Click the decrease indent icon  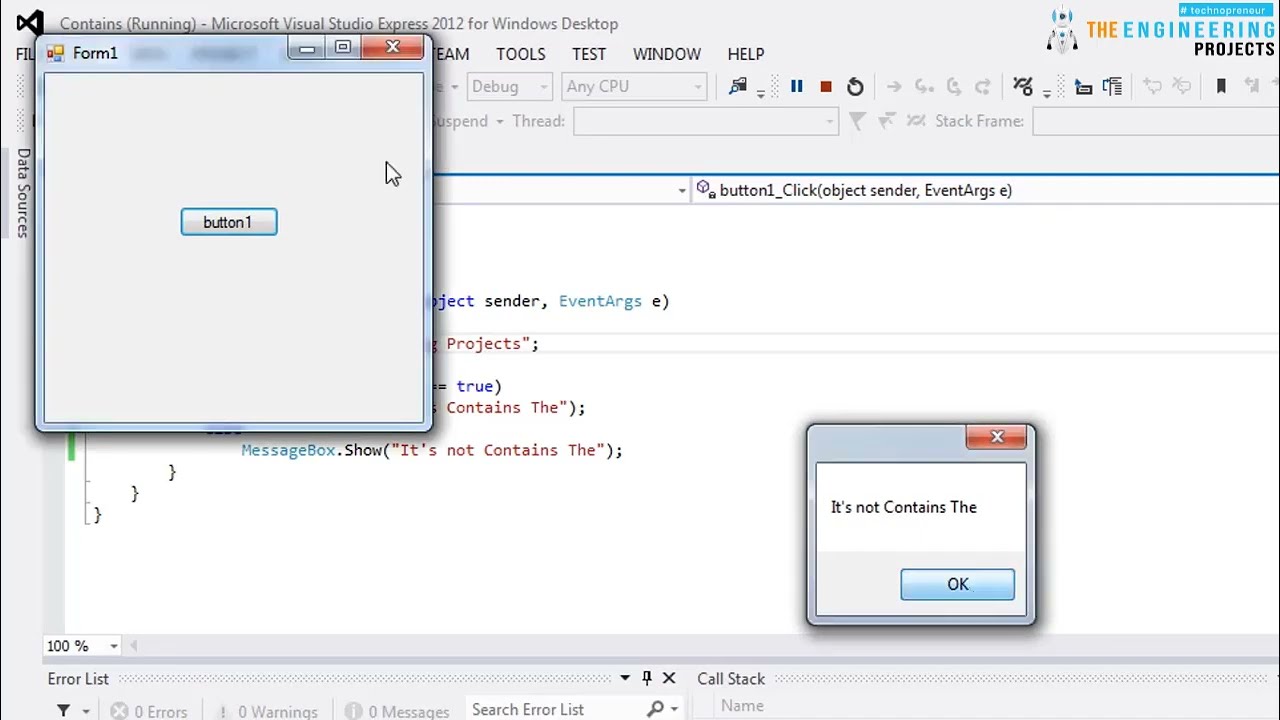1083,87
